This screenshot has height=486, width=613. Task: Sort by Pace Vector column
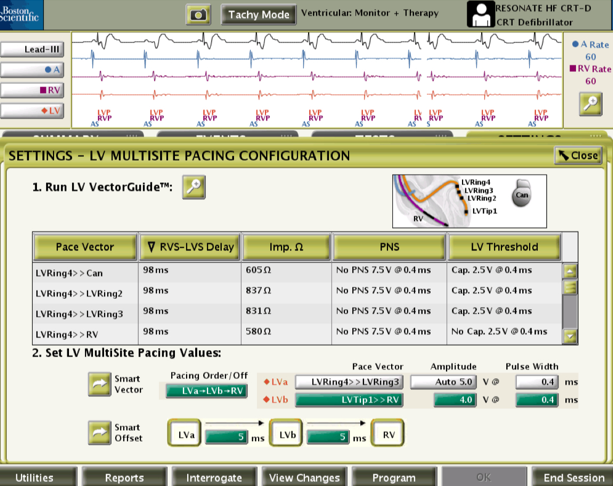[x=85, y=247]
